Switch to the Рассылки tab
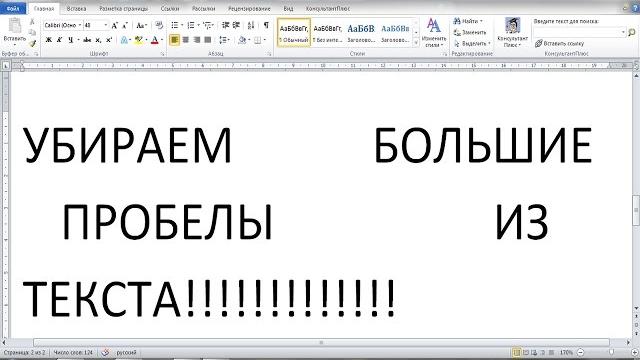The height and width of the screenshot is (360, 640). point(203,8)
